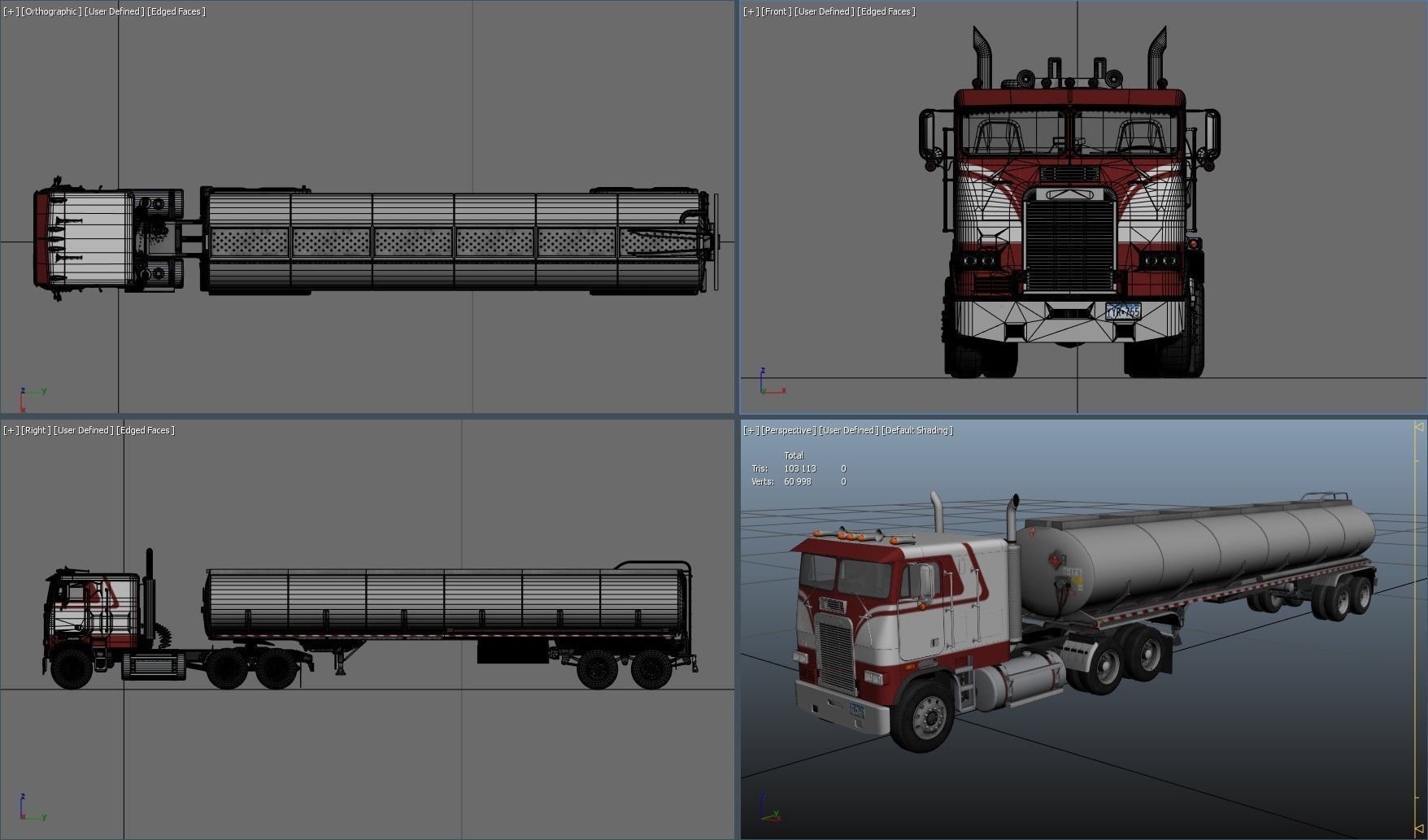Click the [Right] view label
Screen dimensions: 1428x840
coord(37,430)
